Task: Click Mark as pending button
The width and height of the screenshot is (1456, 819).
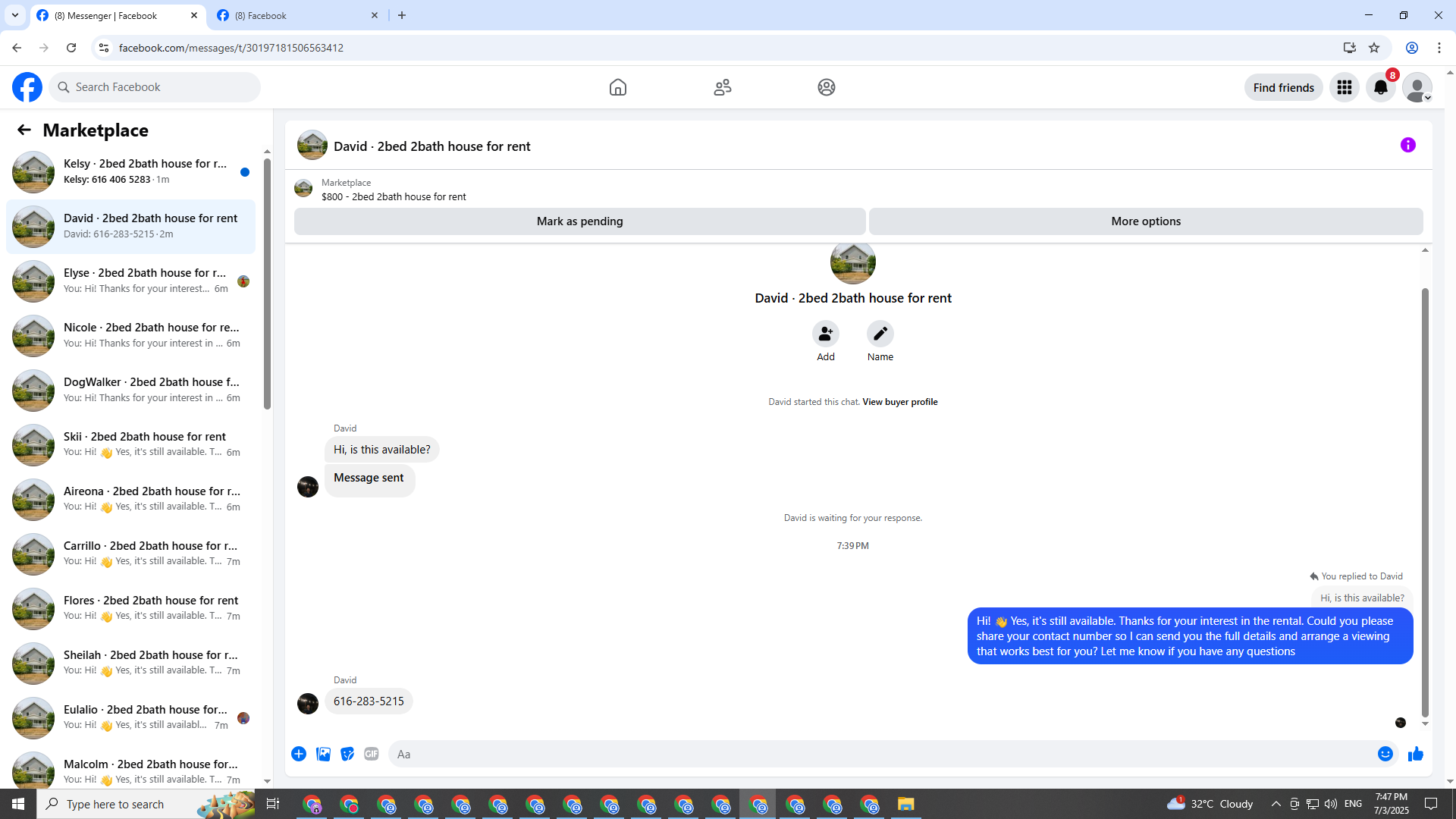Action: coord(579,221)
